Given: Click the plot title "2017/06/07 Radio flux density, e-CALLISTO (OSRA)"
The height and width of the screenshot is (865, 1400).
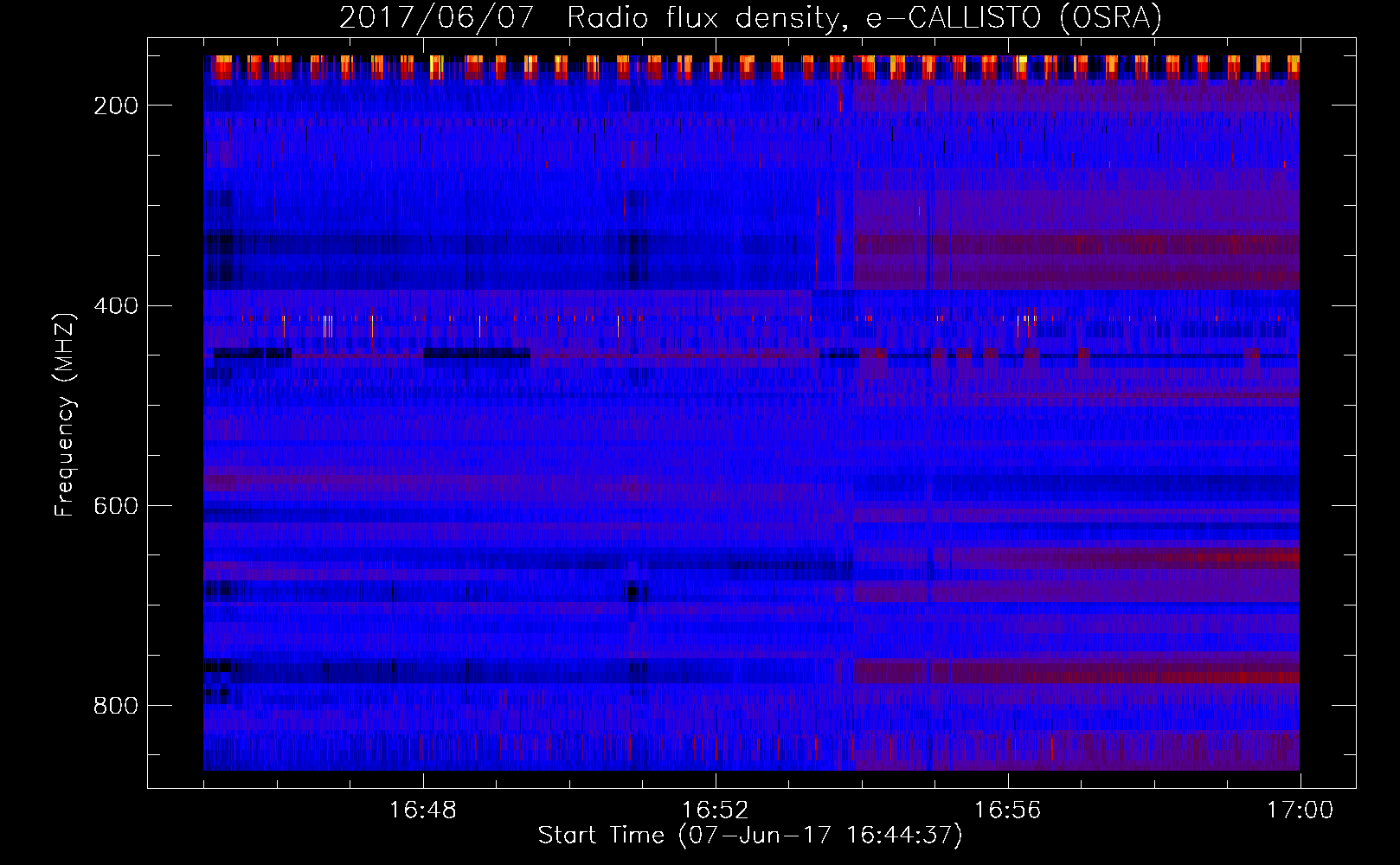Looking at the screenshot, I should (x=750, y=17).
